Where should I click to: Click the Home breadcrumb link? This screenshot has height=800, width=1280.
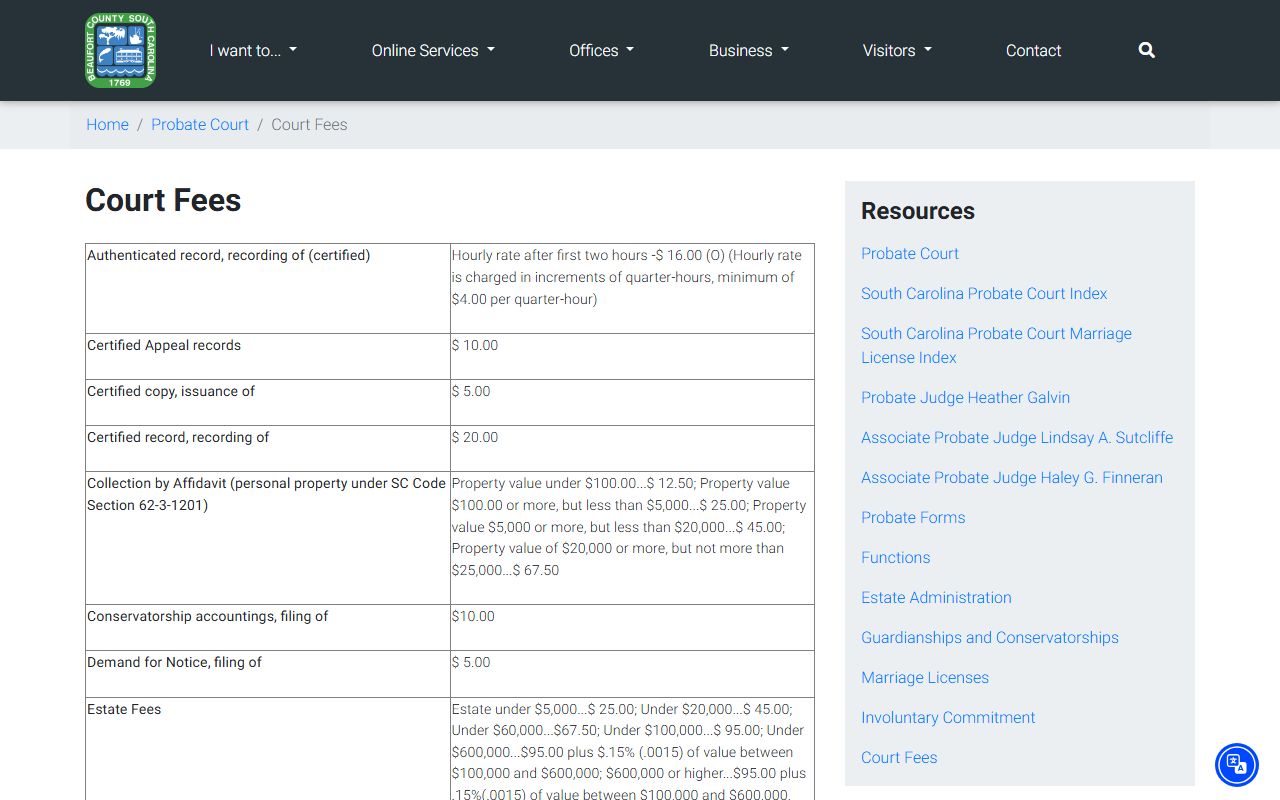coord(107,124)
